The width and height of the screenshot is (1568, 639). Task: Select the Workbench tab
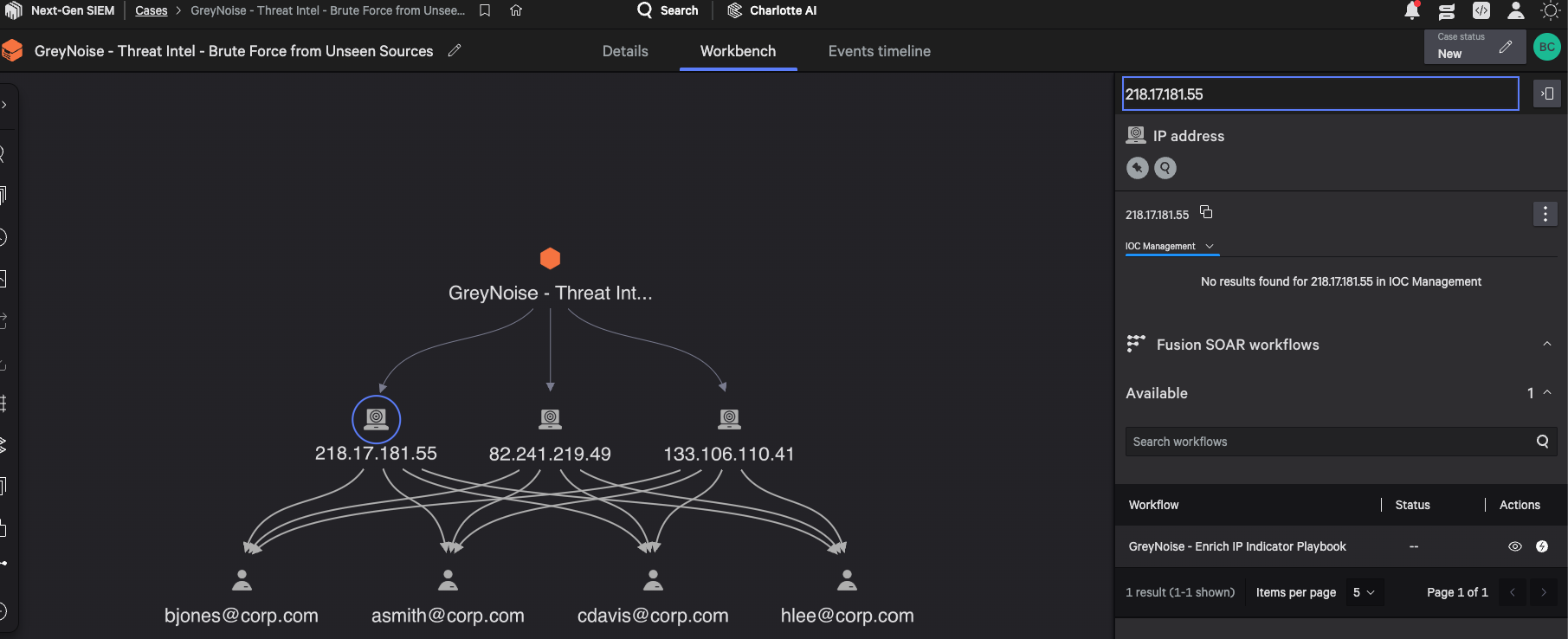[738, 51]
